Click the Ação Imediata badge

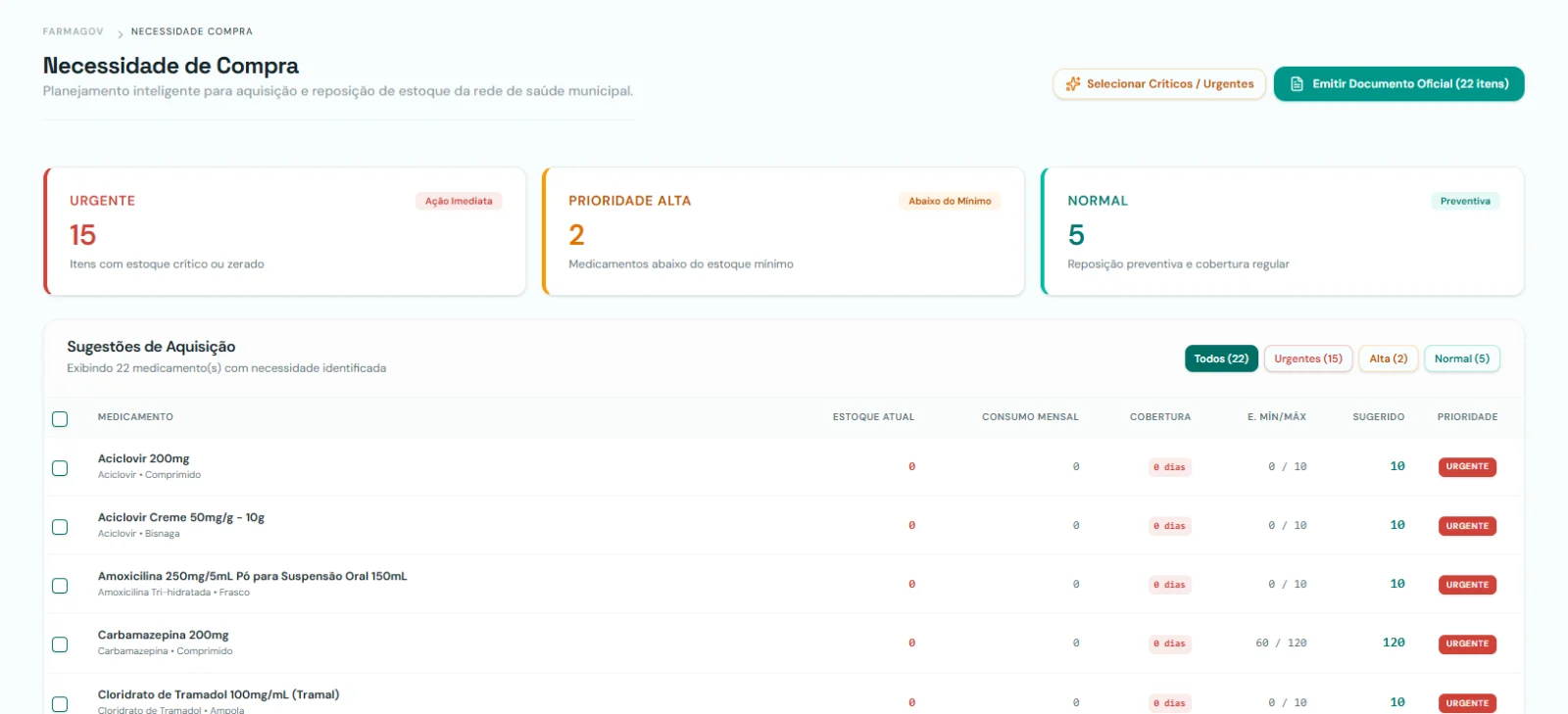coord(459,201)
